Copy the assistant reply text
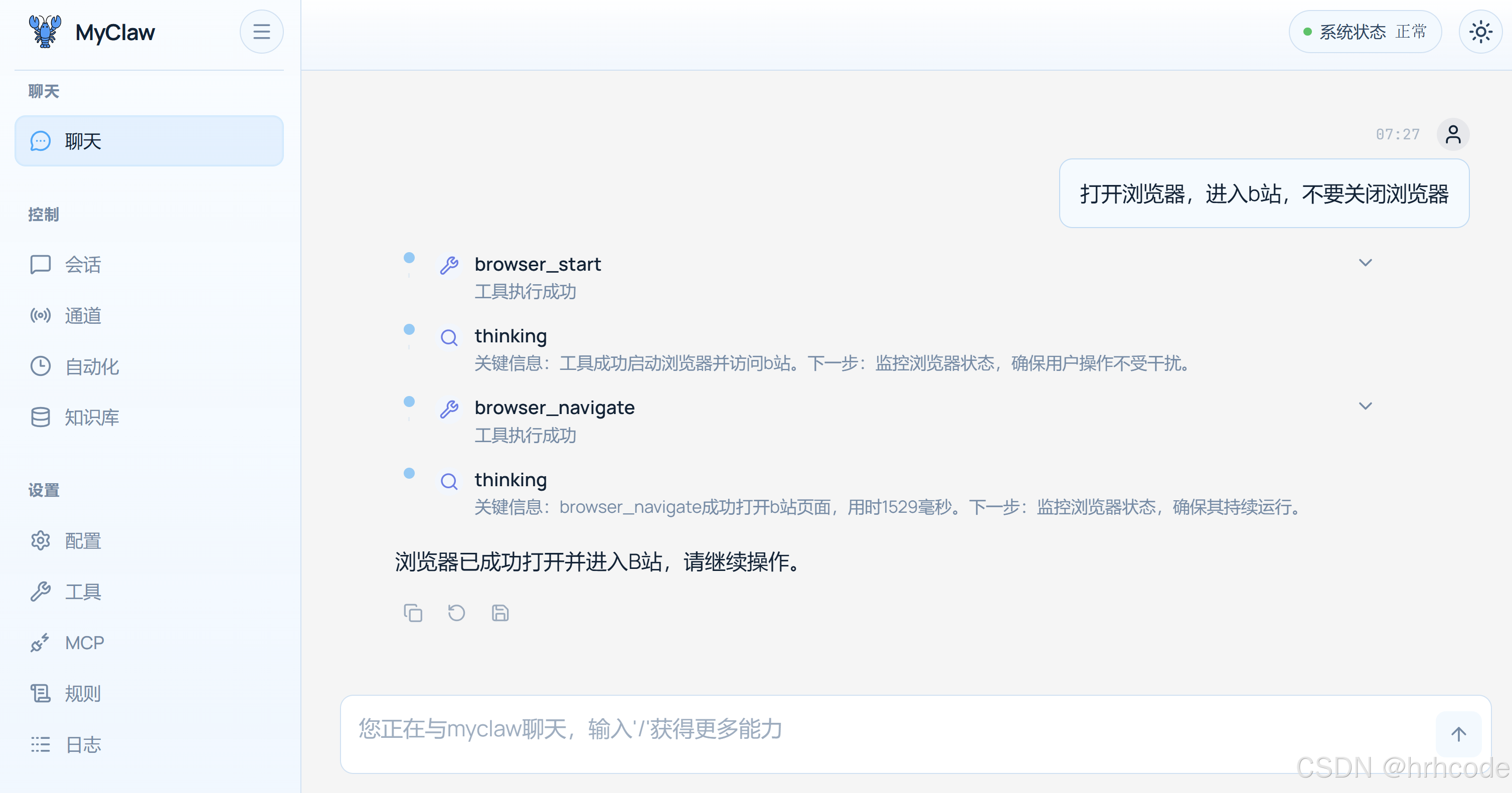This screenshot has width=1512, height=793. point(413,613)
